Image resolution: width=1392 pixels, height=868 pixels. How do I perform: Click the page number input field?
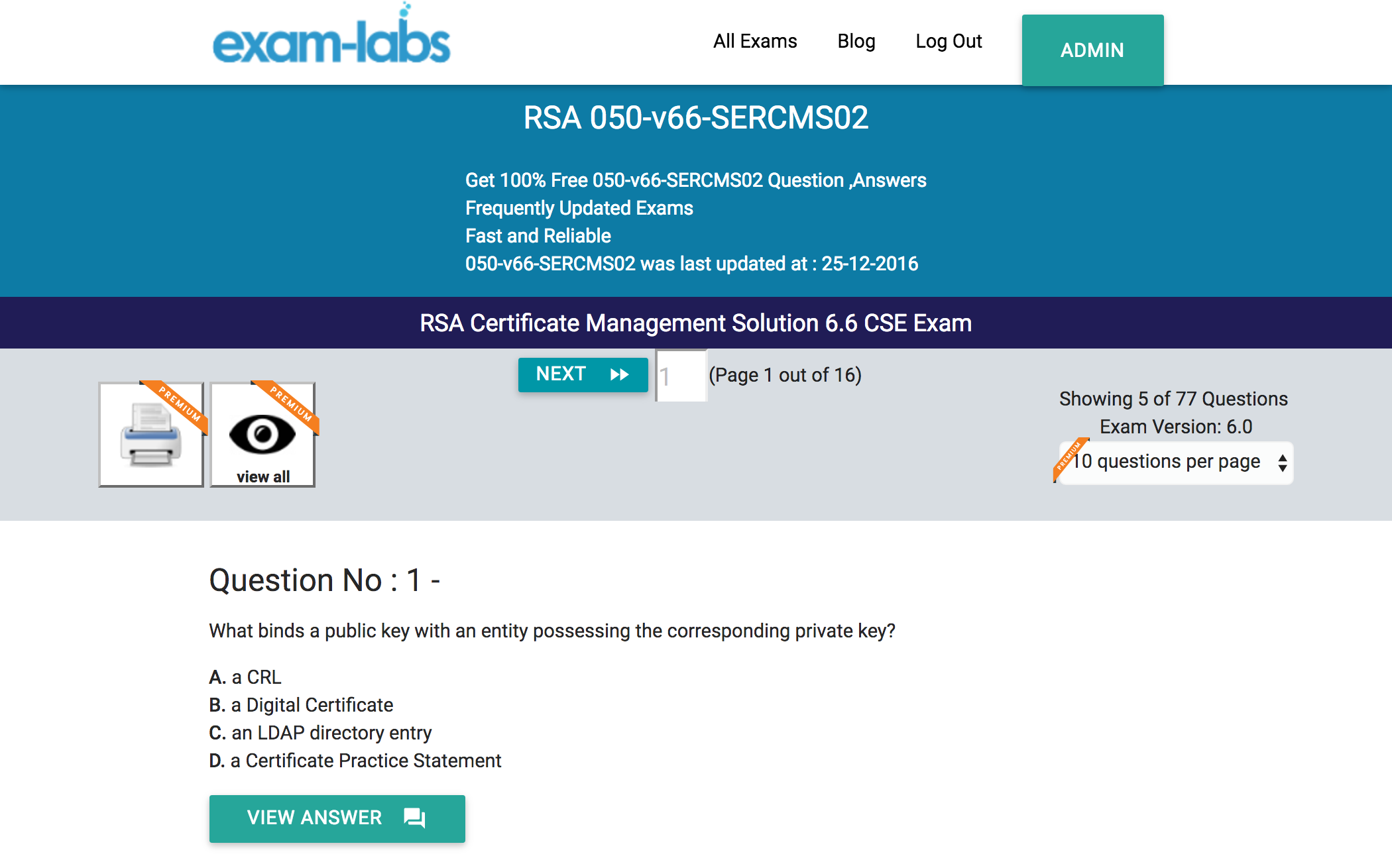tap(681, 376)
